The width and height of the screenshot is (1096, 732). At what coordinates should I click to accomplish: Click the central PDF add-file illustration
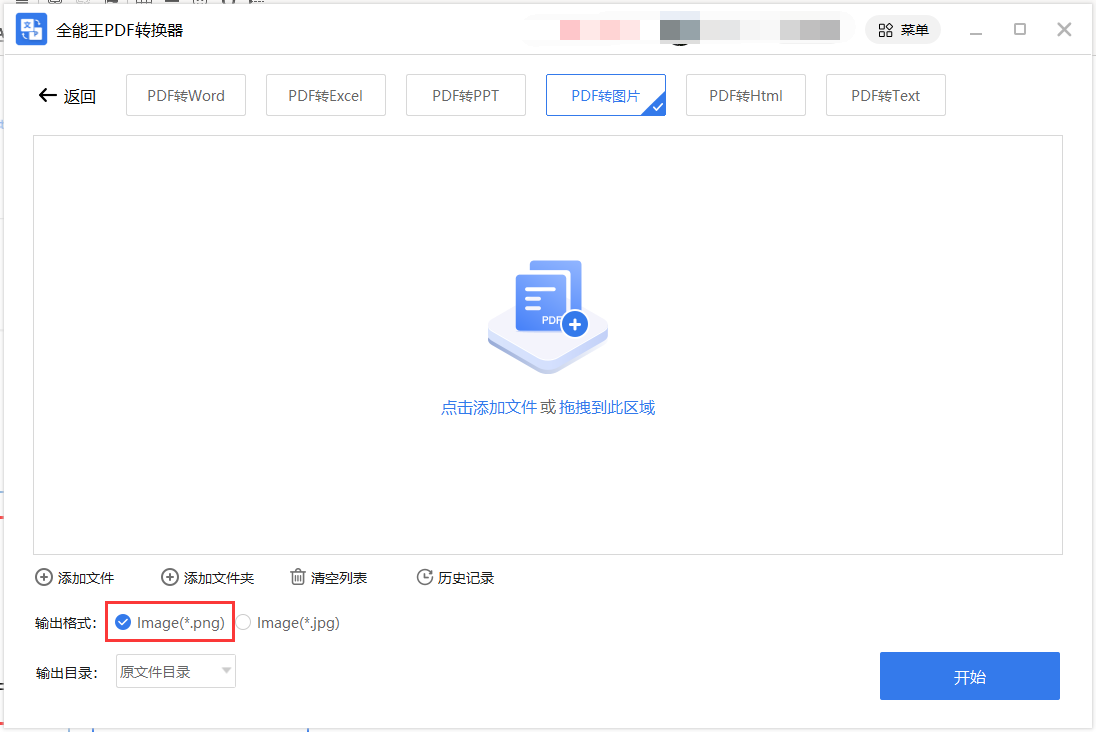(x=547, y=313)
